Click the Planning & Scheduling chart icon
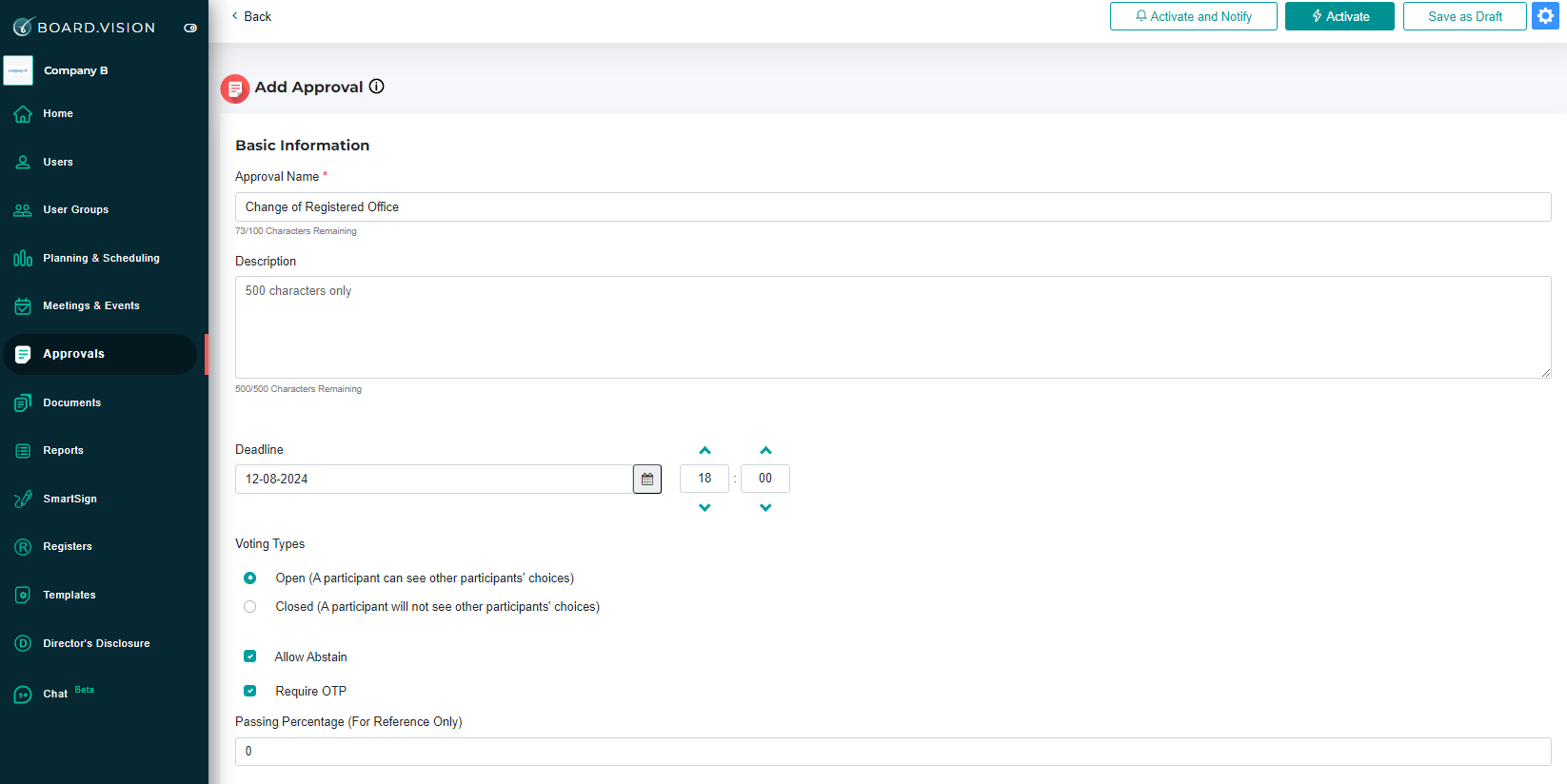The width and height of the screenshot is (1567, 784). coord(23,258)
